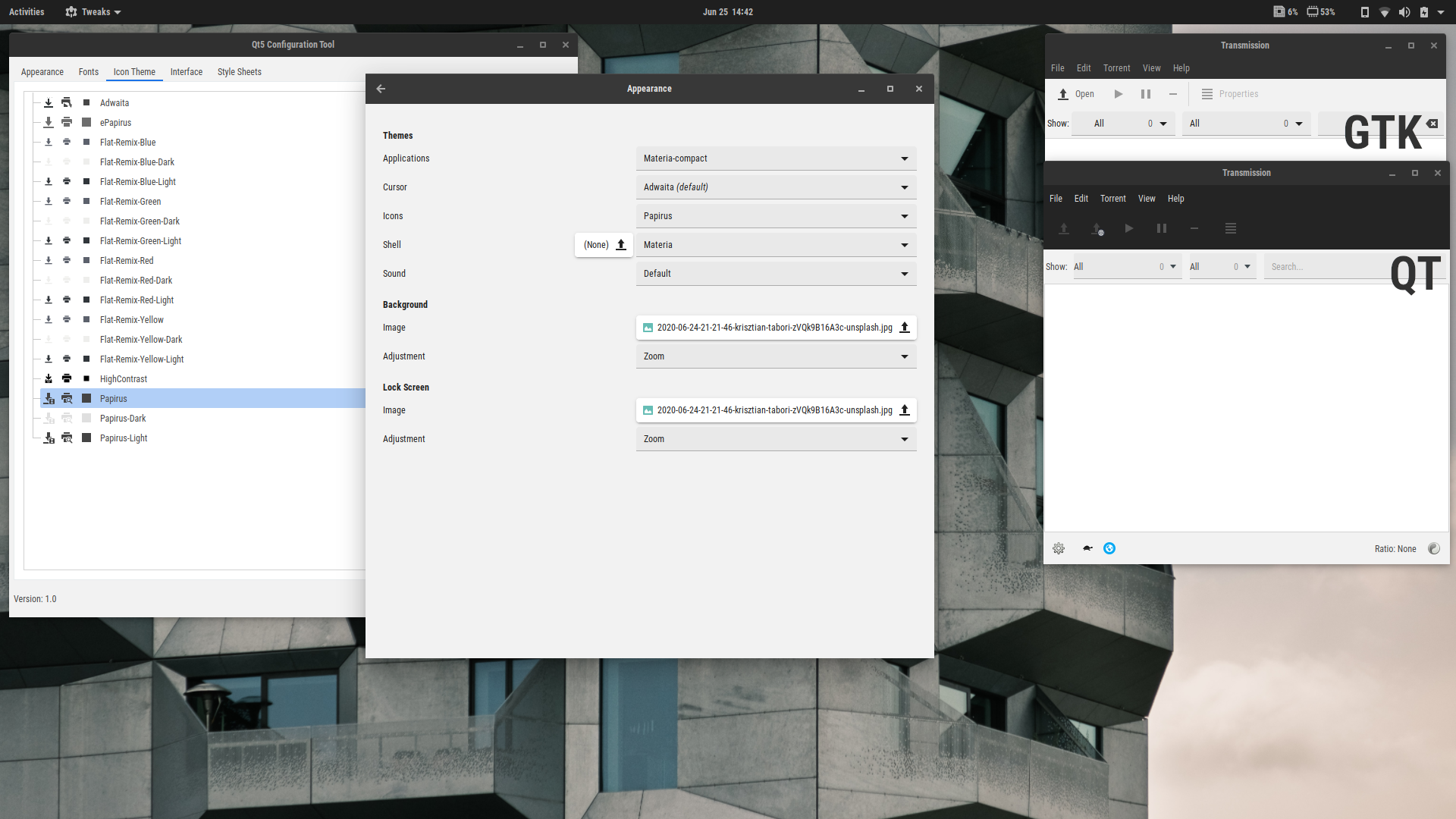Click the pause icon in QT Transmission
Viewport: 1456px width, 819px height.
tap(1162, 228)
